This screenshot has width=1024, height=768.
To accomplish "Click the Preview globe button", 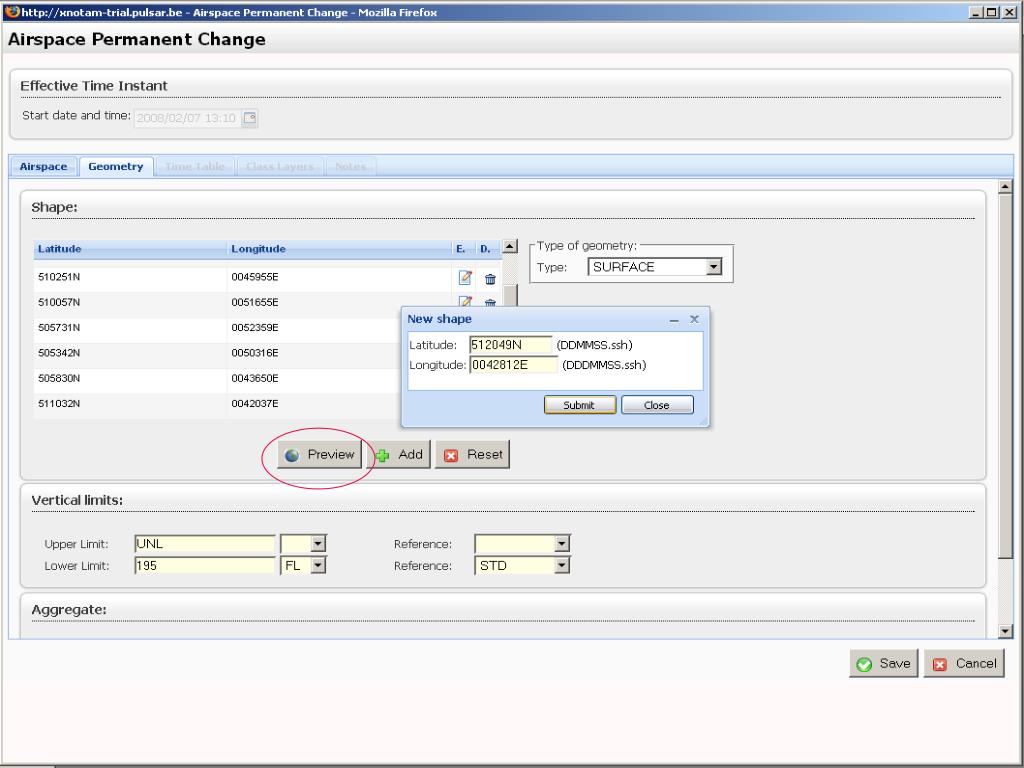I will coord(320,455).
